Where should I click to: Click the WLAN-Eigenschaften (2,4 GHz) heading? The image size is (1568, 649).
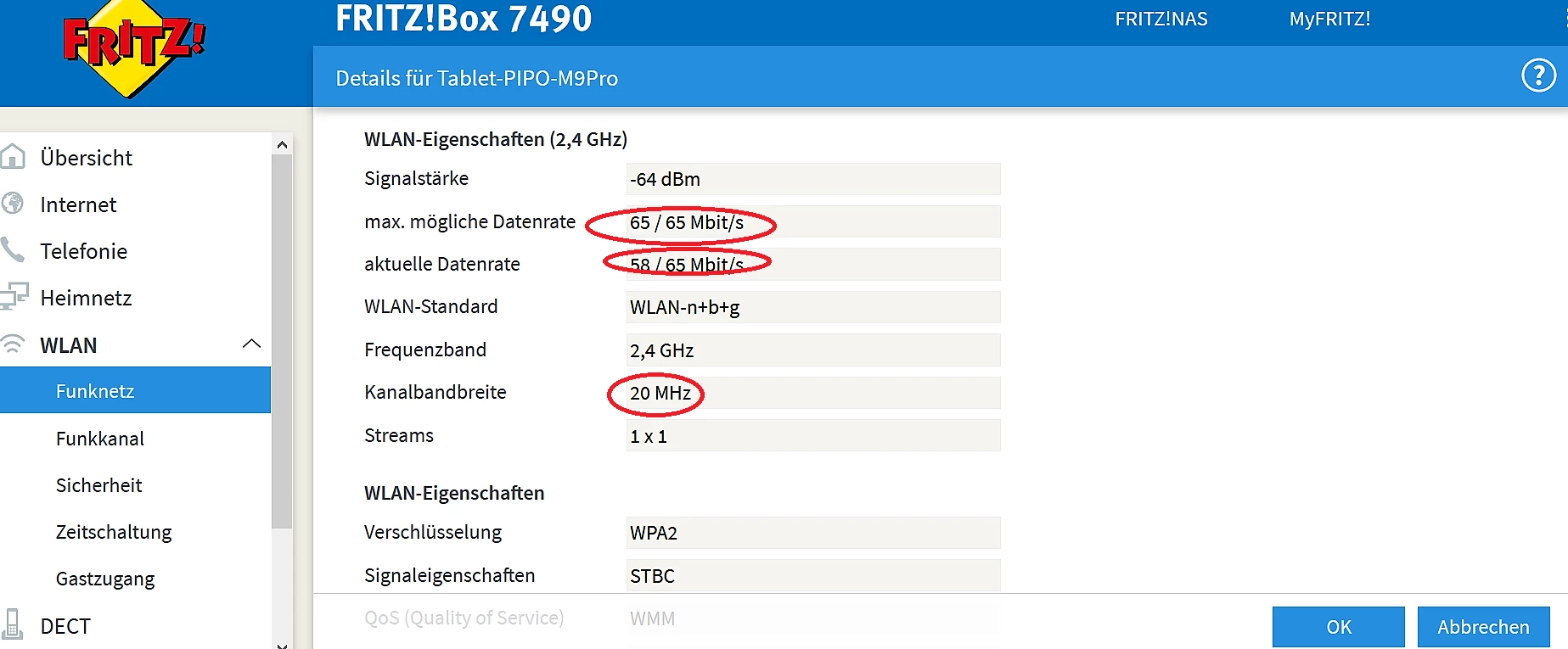pyautogui.click(x=496, y=139)
